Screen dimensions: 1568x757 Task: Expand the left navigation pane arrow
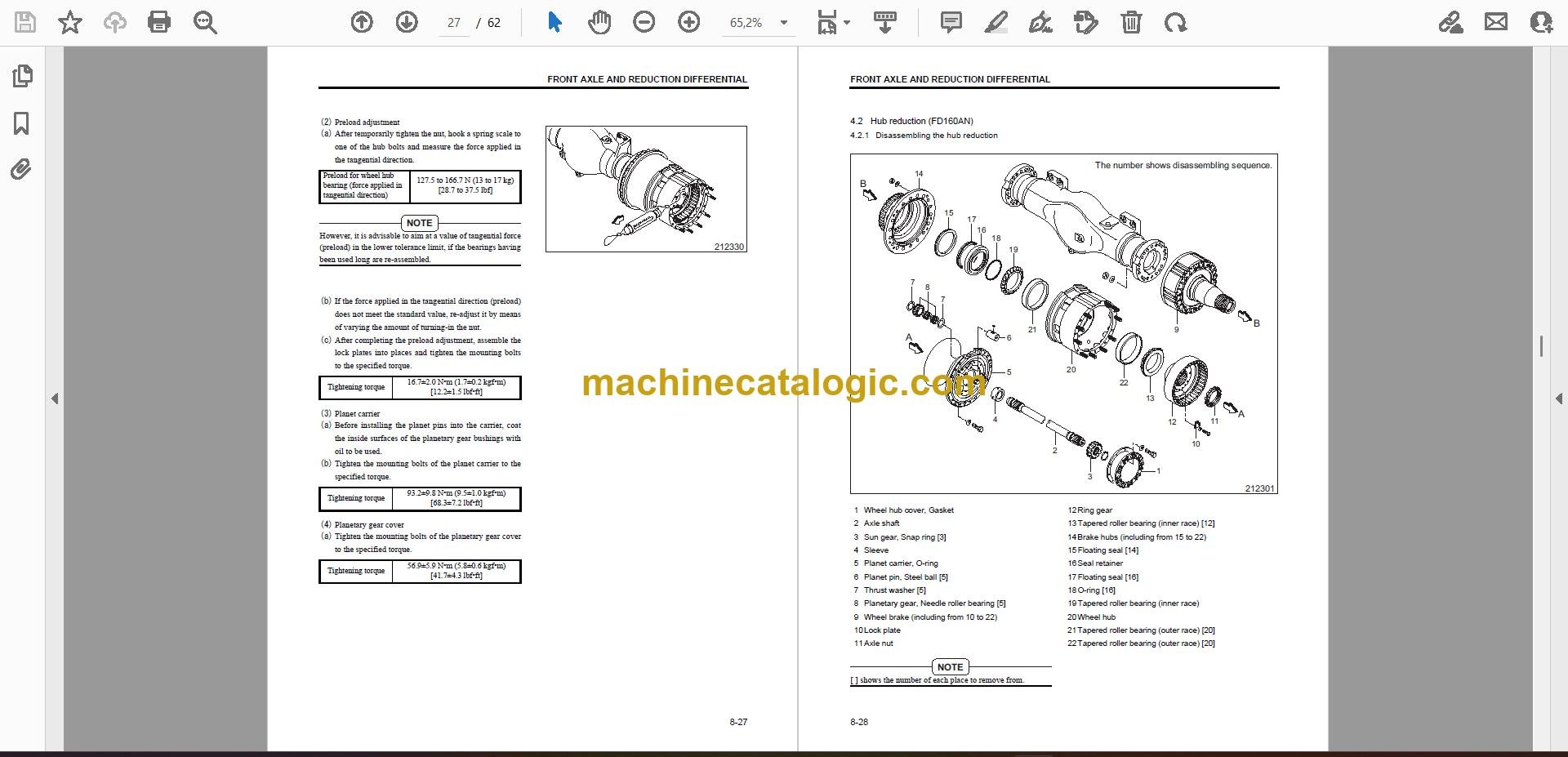tap(55, 399)
